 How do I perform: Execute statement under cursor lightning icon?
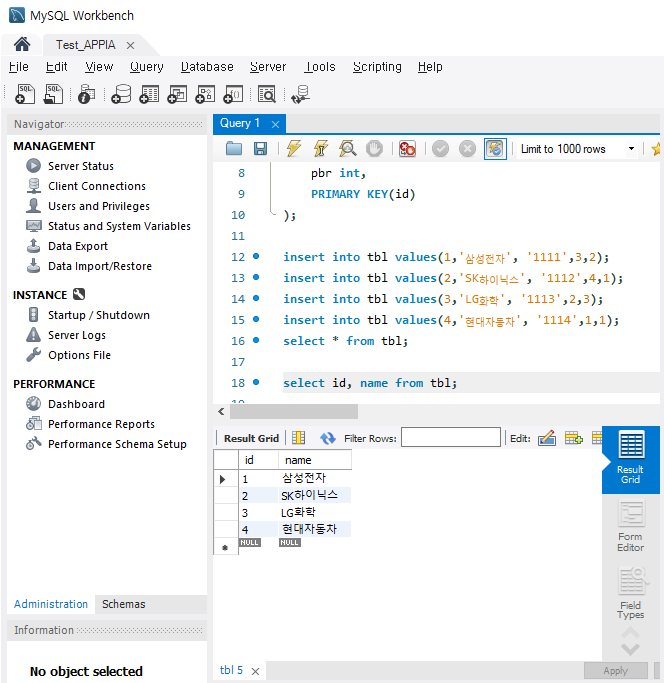click(321, 149)
